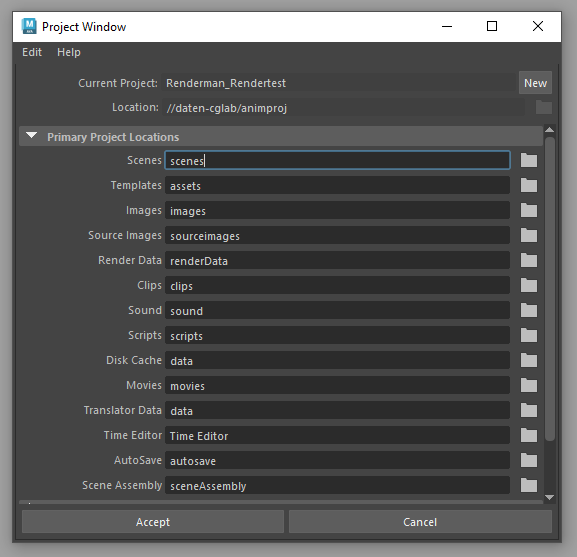Click the vertical scrollbar thumb
Image resolution: width=577 pixels, height=557 pixels.
pyautogui.click(x=549, y=289)
